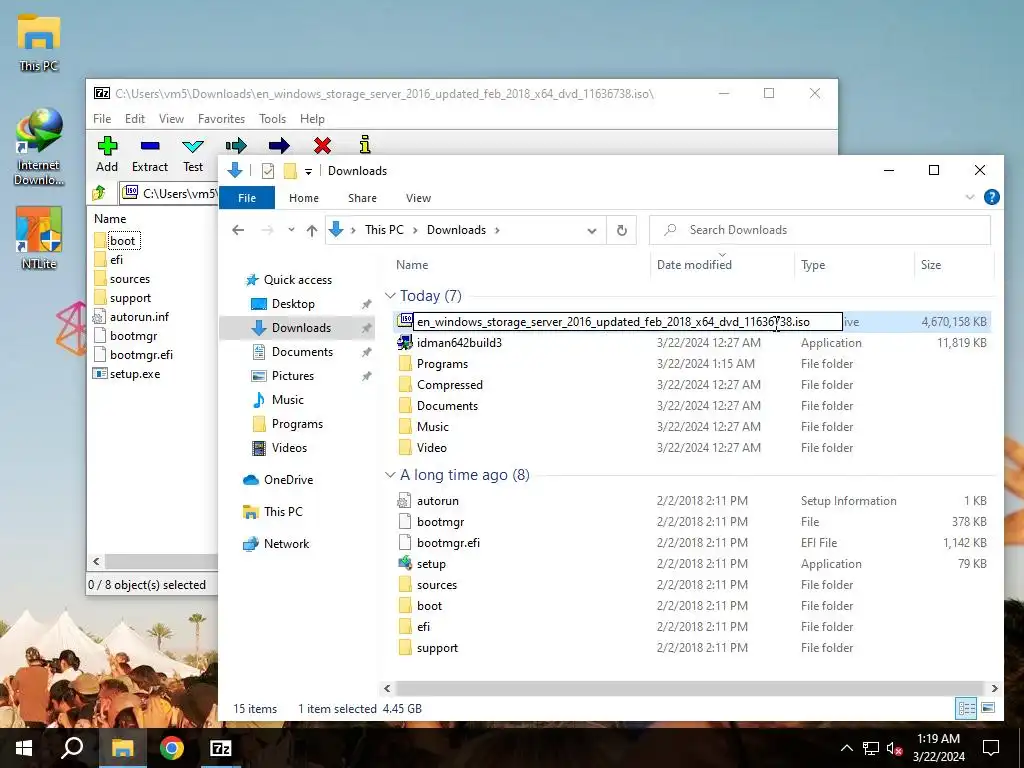Select Network in navigation pane
This screenshot has height=768, width=1024.
coord(286,543)
